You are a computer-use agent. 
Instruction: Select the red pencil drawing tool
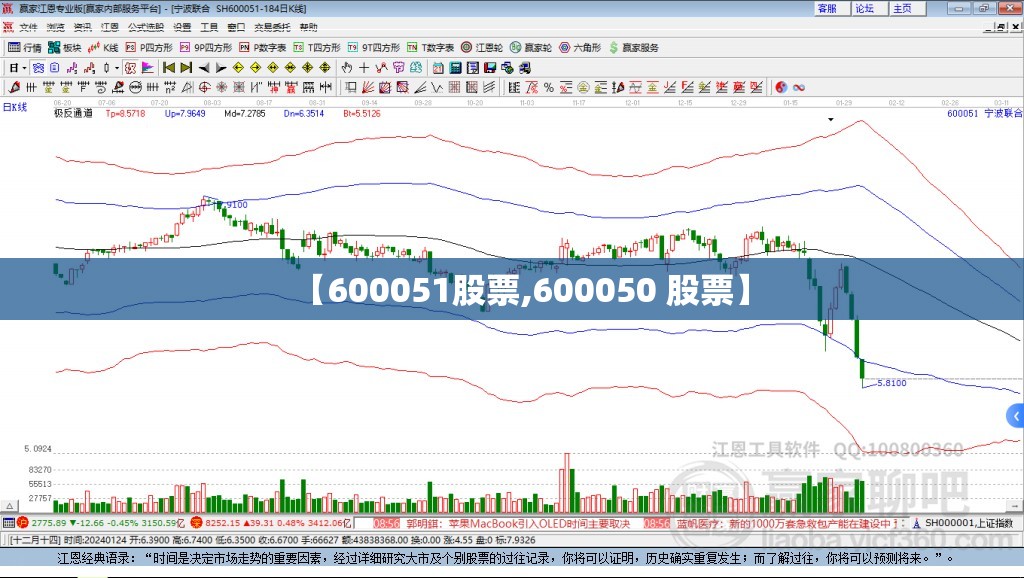point(14,87)
